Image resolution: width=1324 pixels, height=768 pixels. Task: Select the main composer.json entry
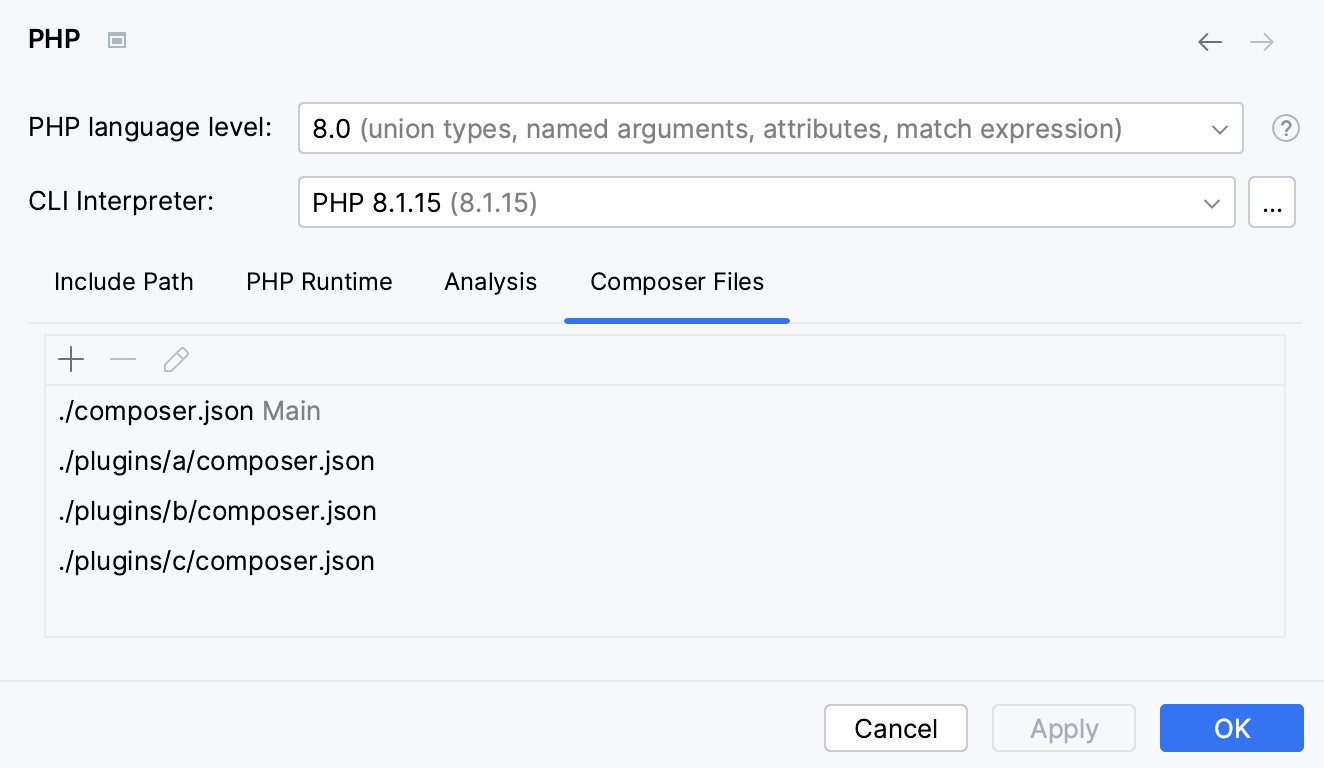[156, 411]
